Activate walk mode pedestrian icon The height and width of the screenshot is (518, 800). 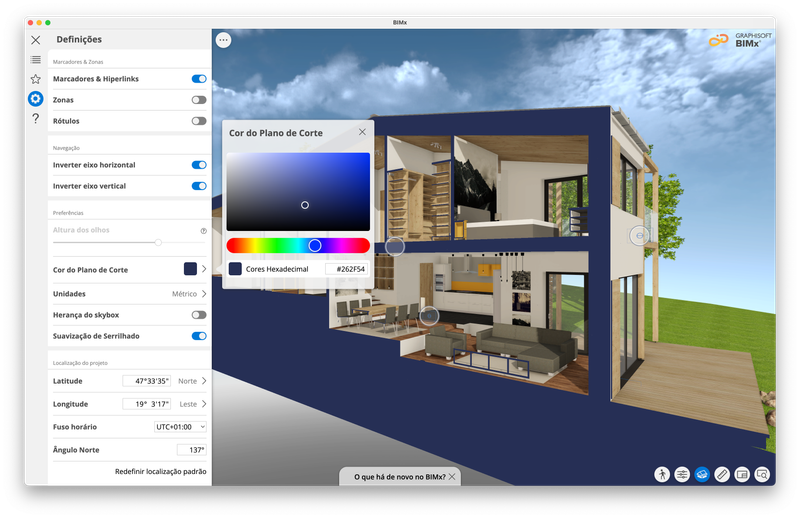662,475
